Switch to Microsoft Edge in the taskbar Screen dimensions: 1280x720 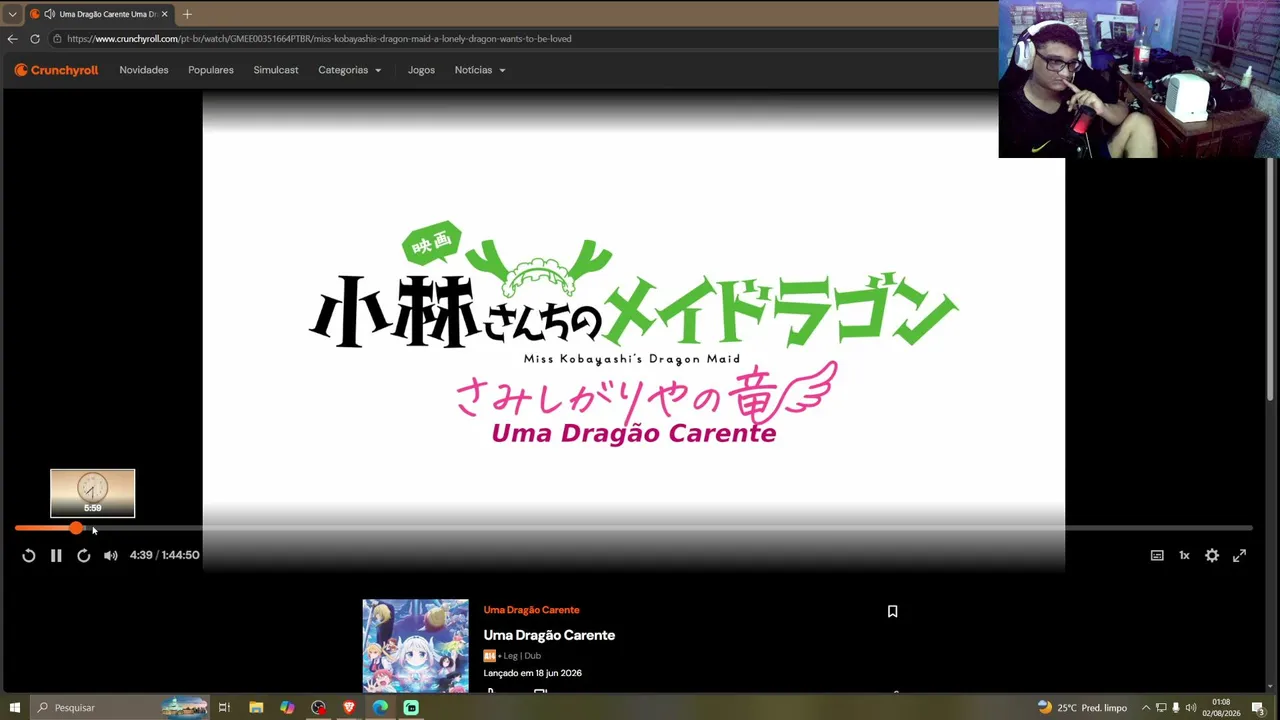(x=380, y=707)
